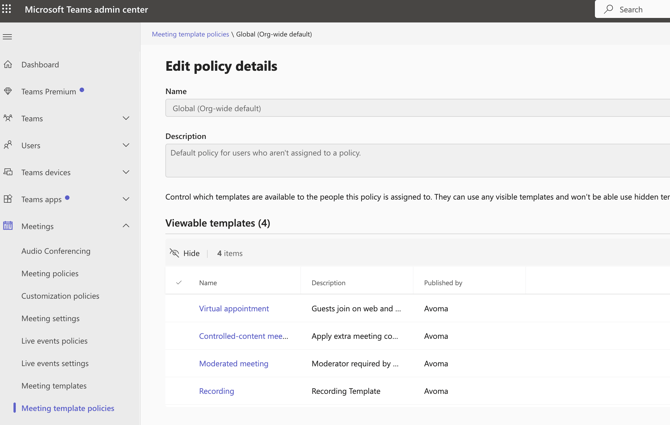The image size is (670, 425).
Task: Click the Hide button label
Action: pyautogui.click(x=191, y=253)
